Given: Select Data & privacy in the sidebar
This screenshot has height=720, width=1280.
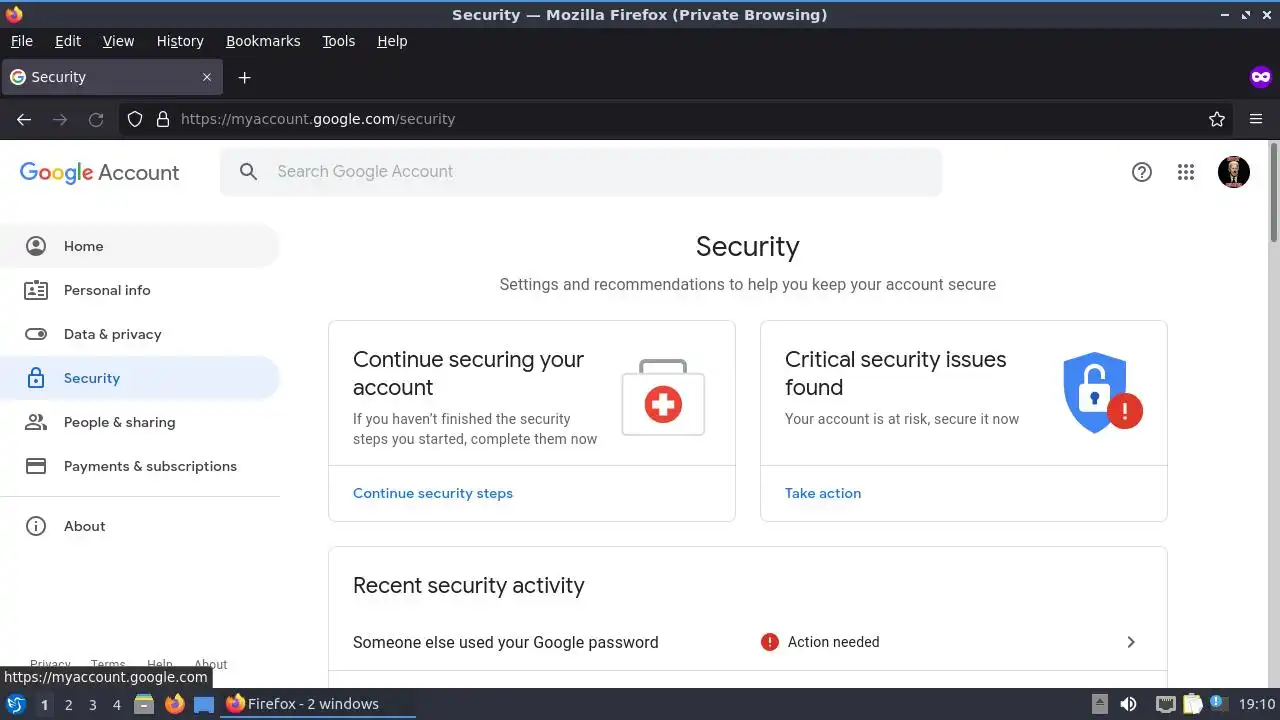Looking at the screenshot, I should [112, 334].
